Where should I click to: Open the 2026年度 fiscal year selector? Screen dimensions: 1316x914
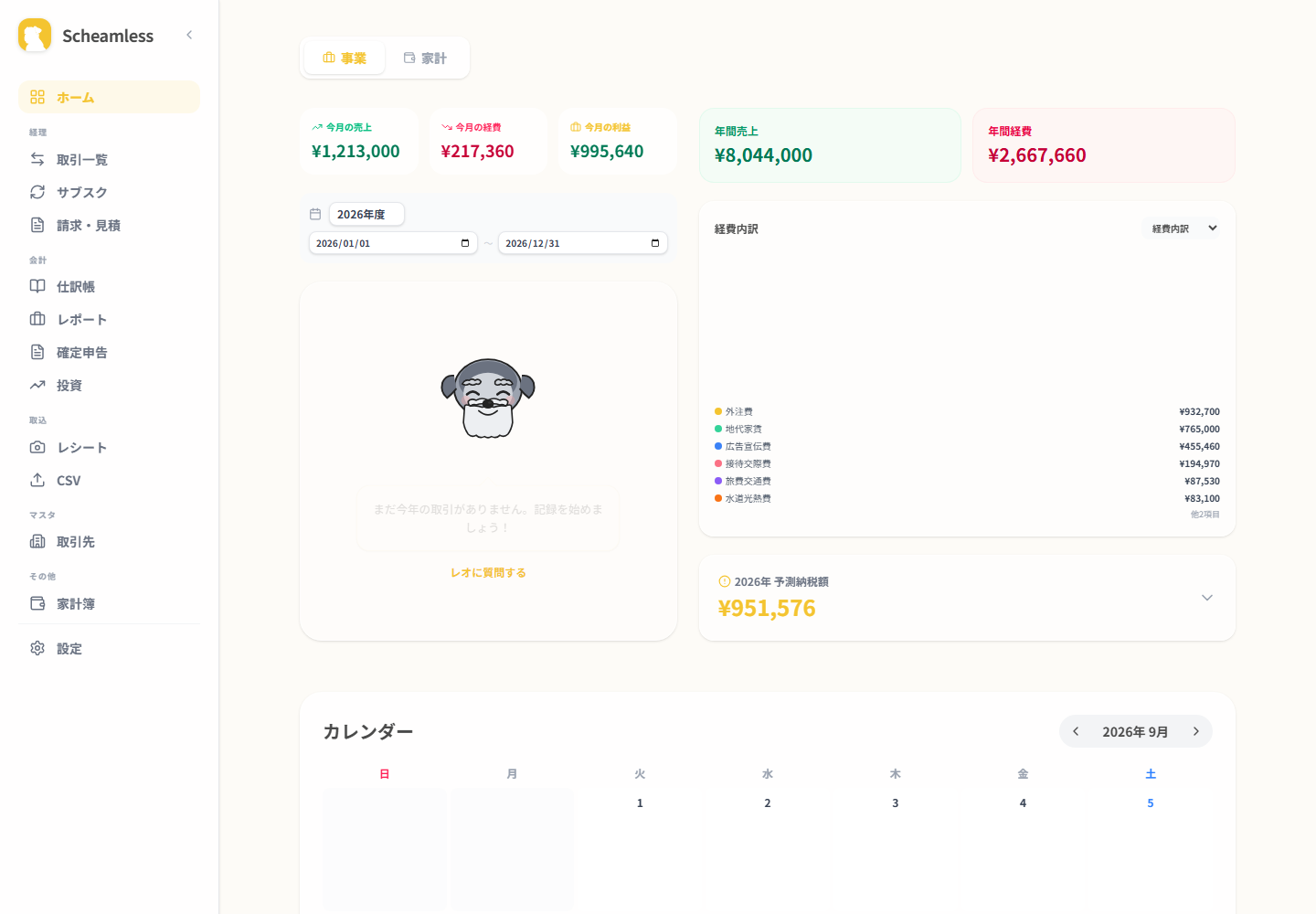(366, 214)
